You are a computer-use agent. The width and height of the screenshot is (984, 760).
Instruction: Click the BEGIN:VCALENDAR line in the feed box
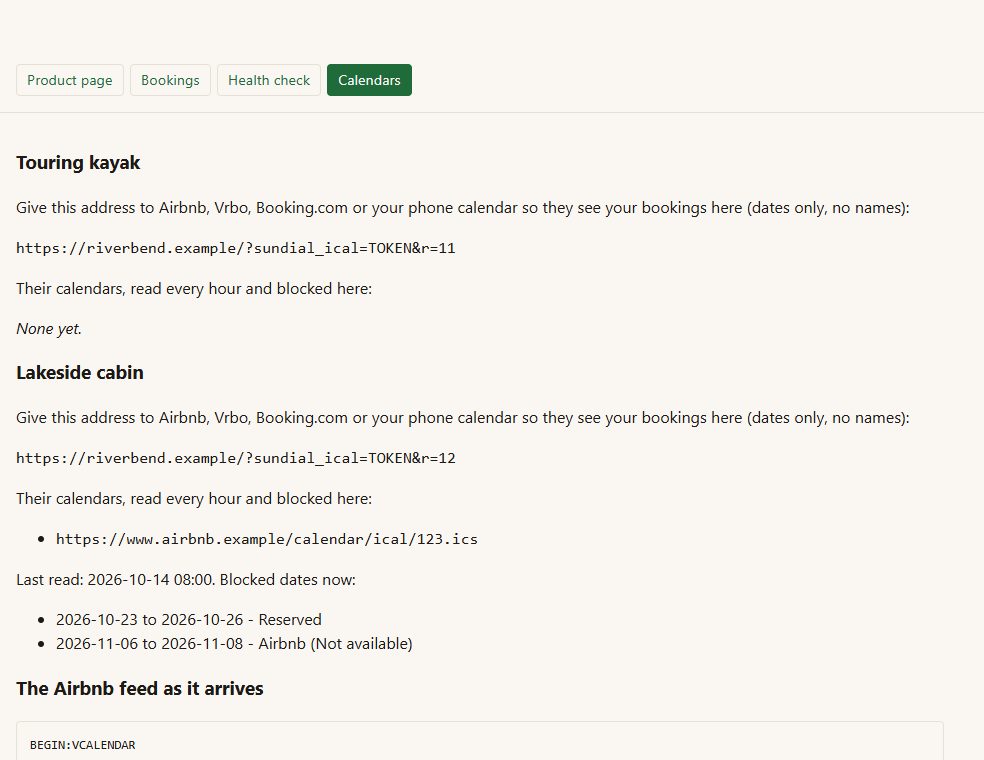point(83,745)
